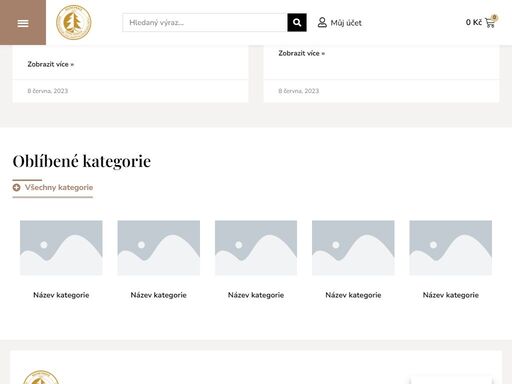Open Zobrazit více in right article card
512x384 pixels.
point(302,53)
